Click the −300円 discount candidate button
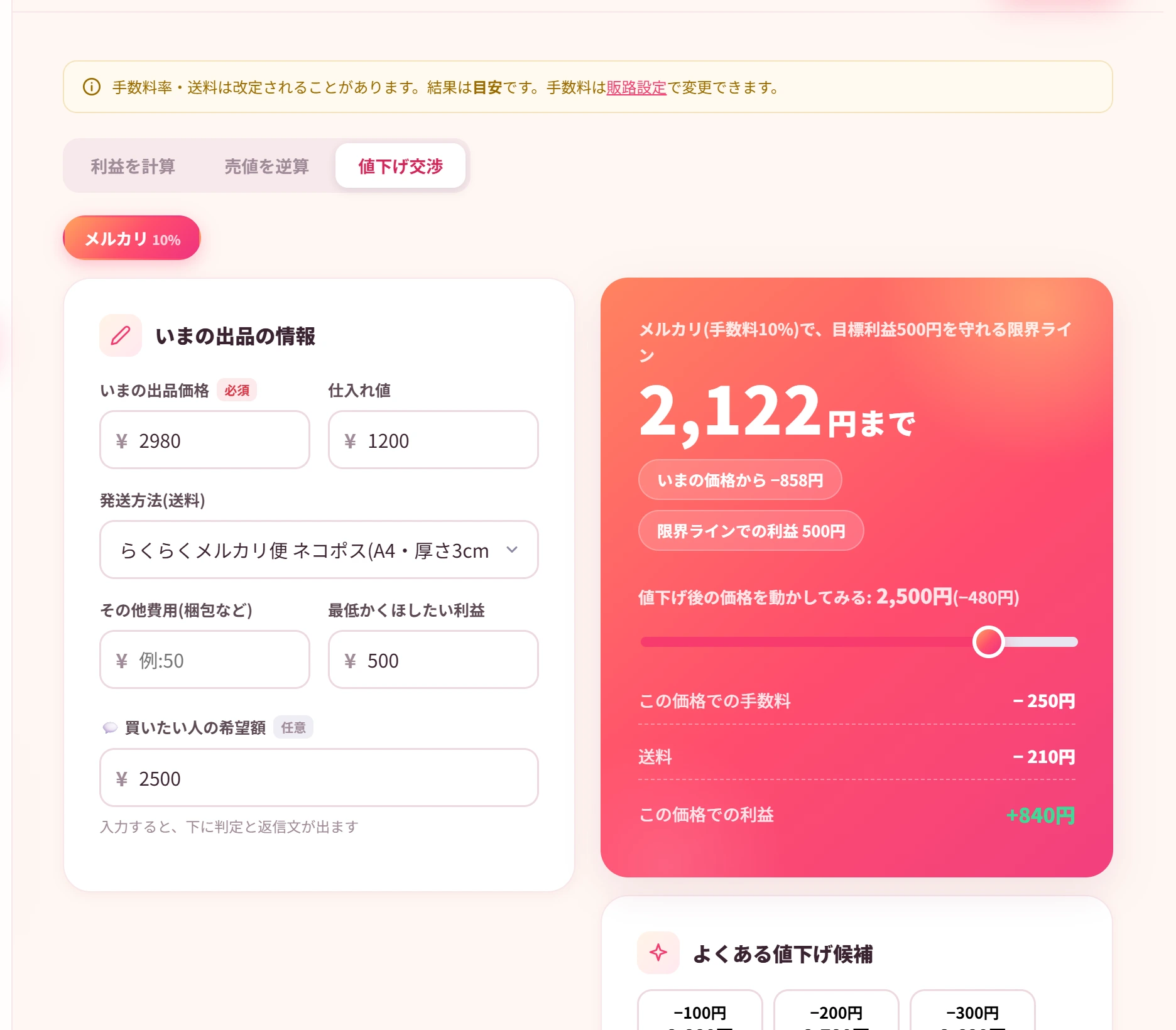 tap(972, 1011)
